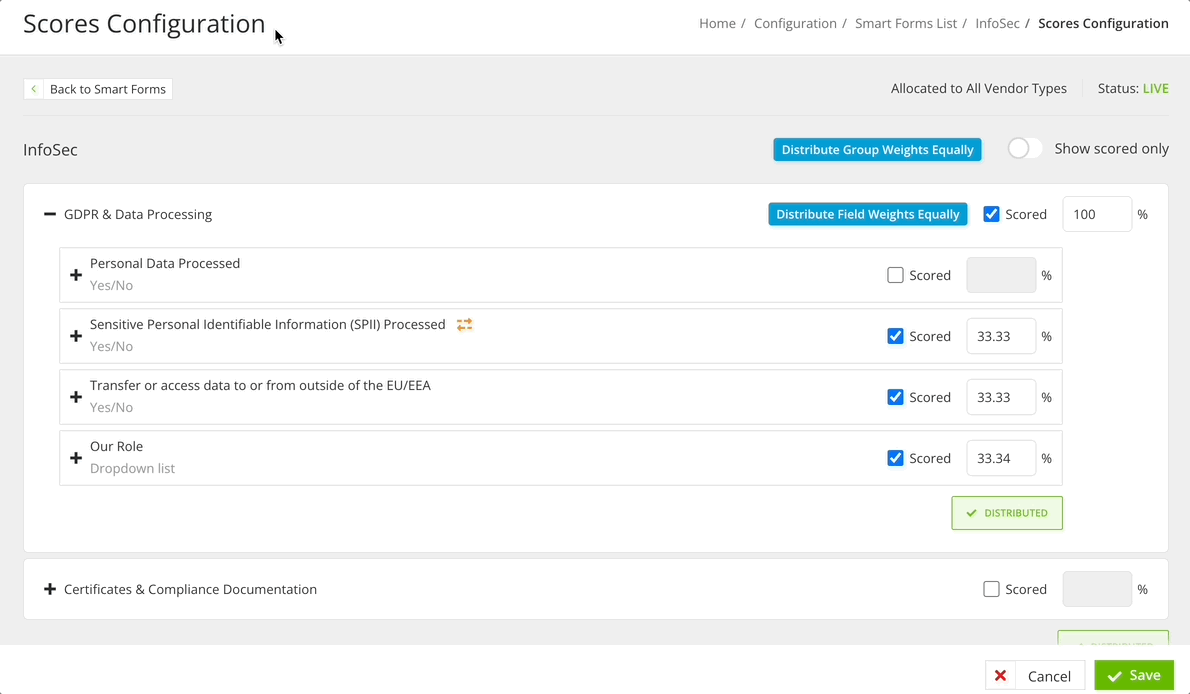Click the orange conditional logic arrows icon beside SPII
1190x694 pixels.
(x=463, y=324)
